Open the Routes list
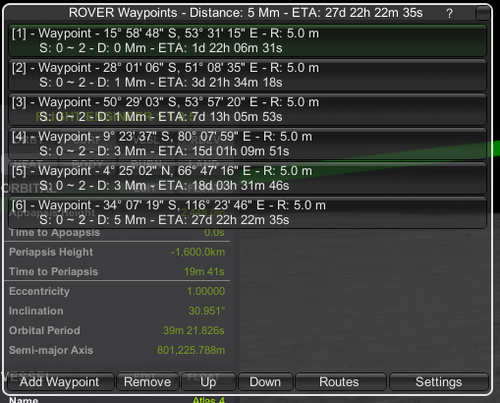 coord(340,382)
